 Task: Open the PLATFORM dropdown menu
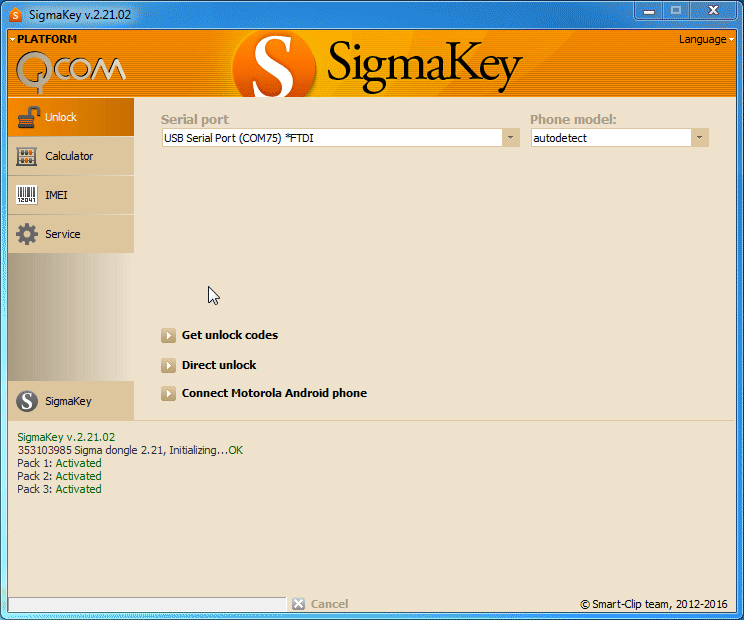point(43,39)
